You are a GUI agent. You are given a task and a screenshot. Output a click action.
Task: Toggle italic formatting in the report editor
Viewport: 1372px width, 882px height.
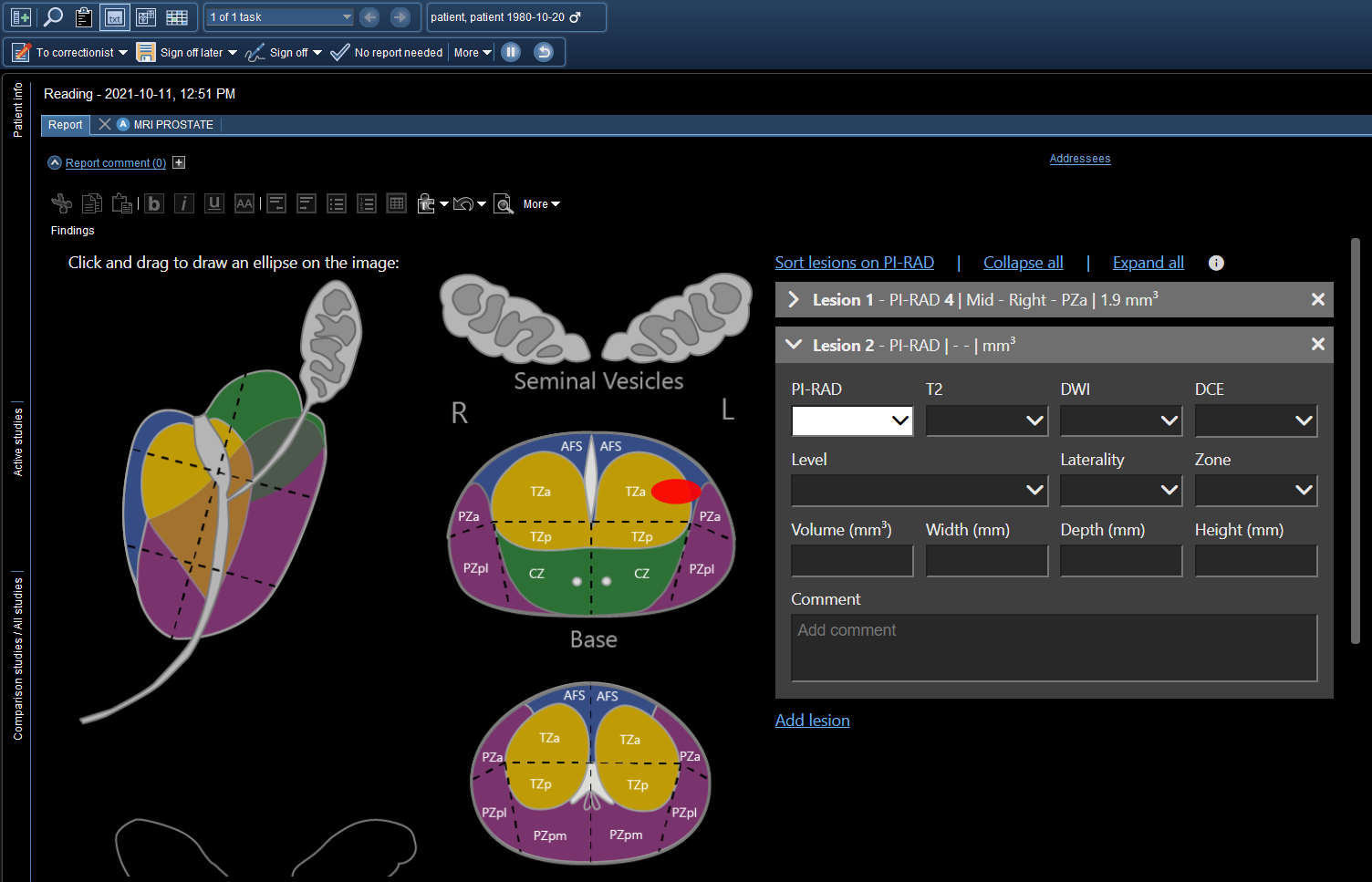pyautogui.click(x=184, y=203)
